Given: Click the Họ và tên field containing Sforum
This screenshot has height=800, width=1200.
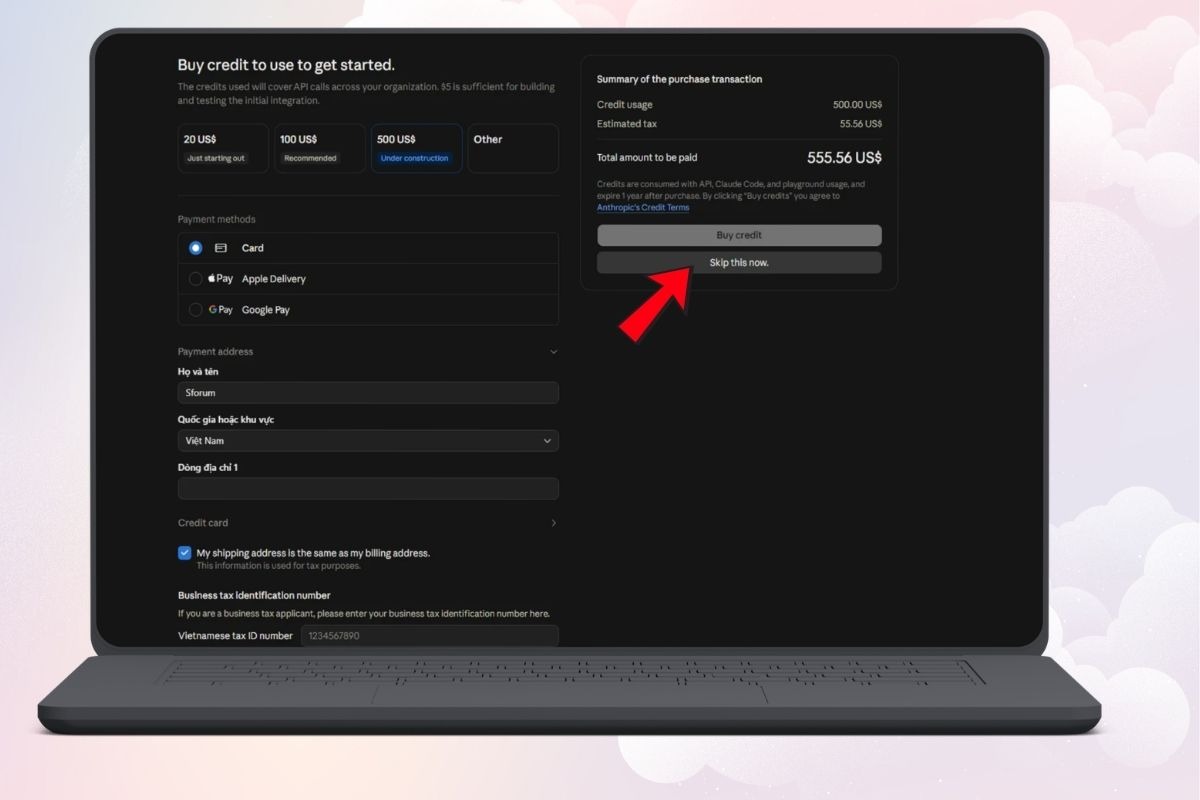Looking at the screenshot, I should click(x=368, y=393).
